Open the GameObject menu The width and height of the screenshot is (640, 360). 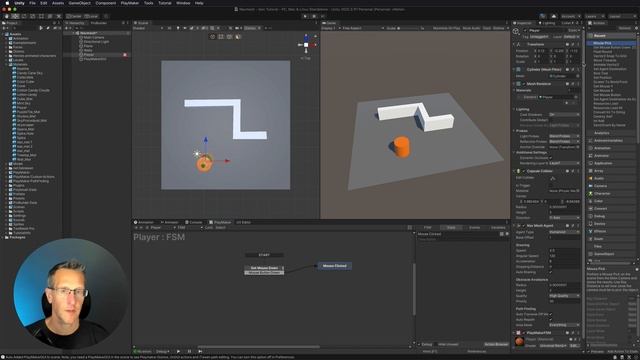click(x=80, y=3)
